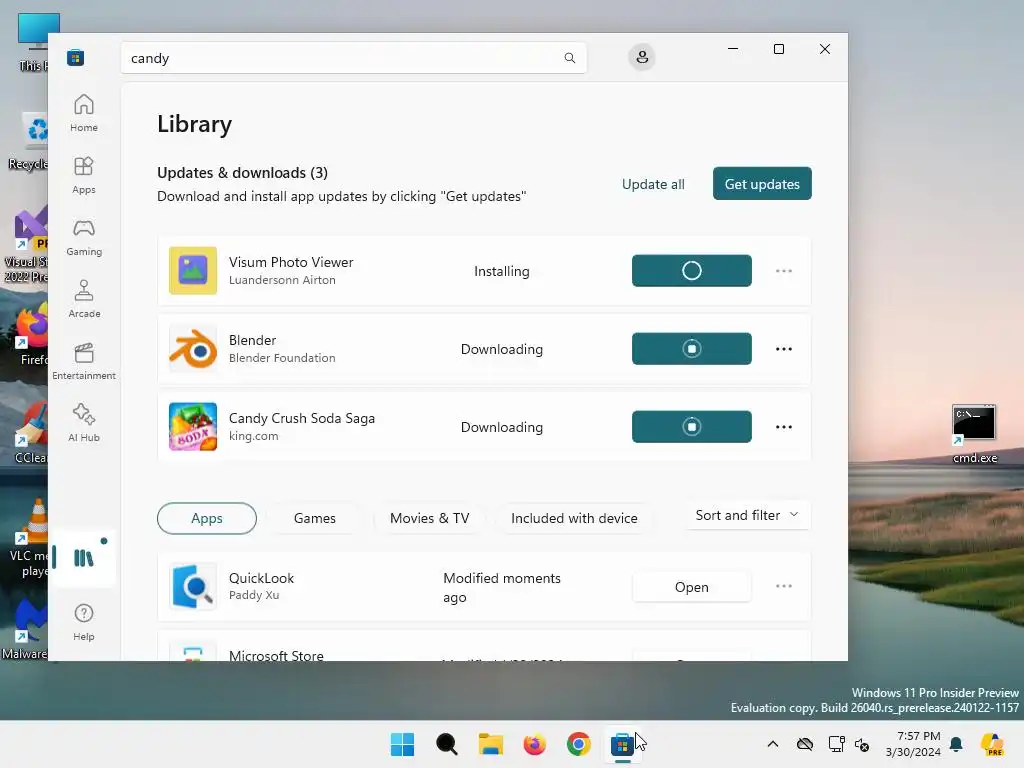
Task: Open the notification bell in taskbar
Action: 956,744
